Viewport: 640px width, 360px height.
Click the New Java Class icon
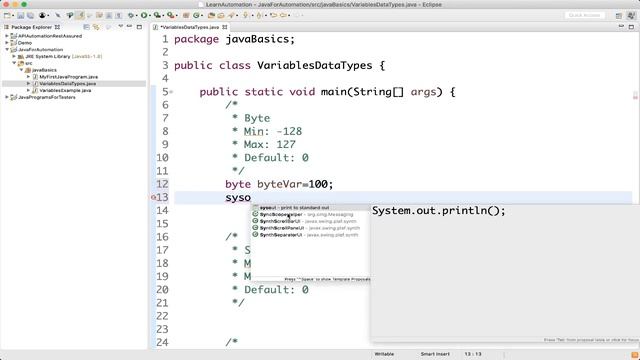pos(196,16)
